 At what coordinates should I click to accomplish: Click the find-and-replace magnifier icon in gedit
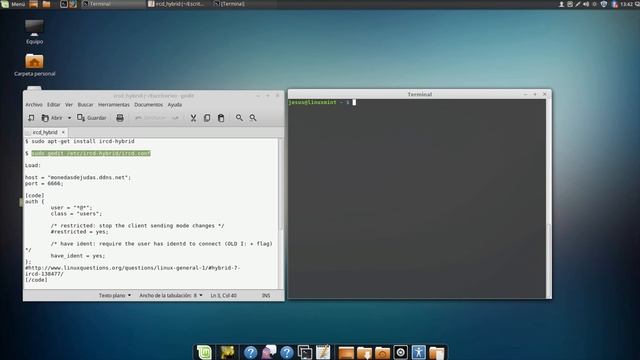pyautogui.click(x=253, y=118)
